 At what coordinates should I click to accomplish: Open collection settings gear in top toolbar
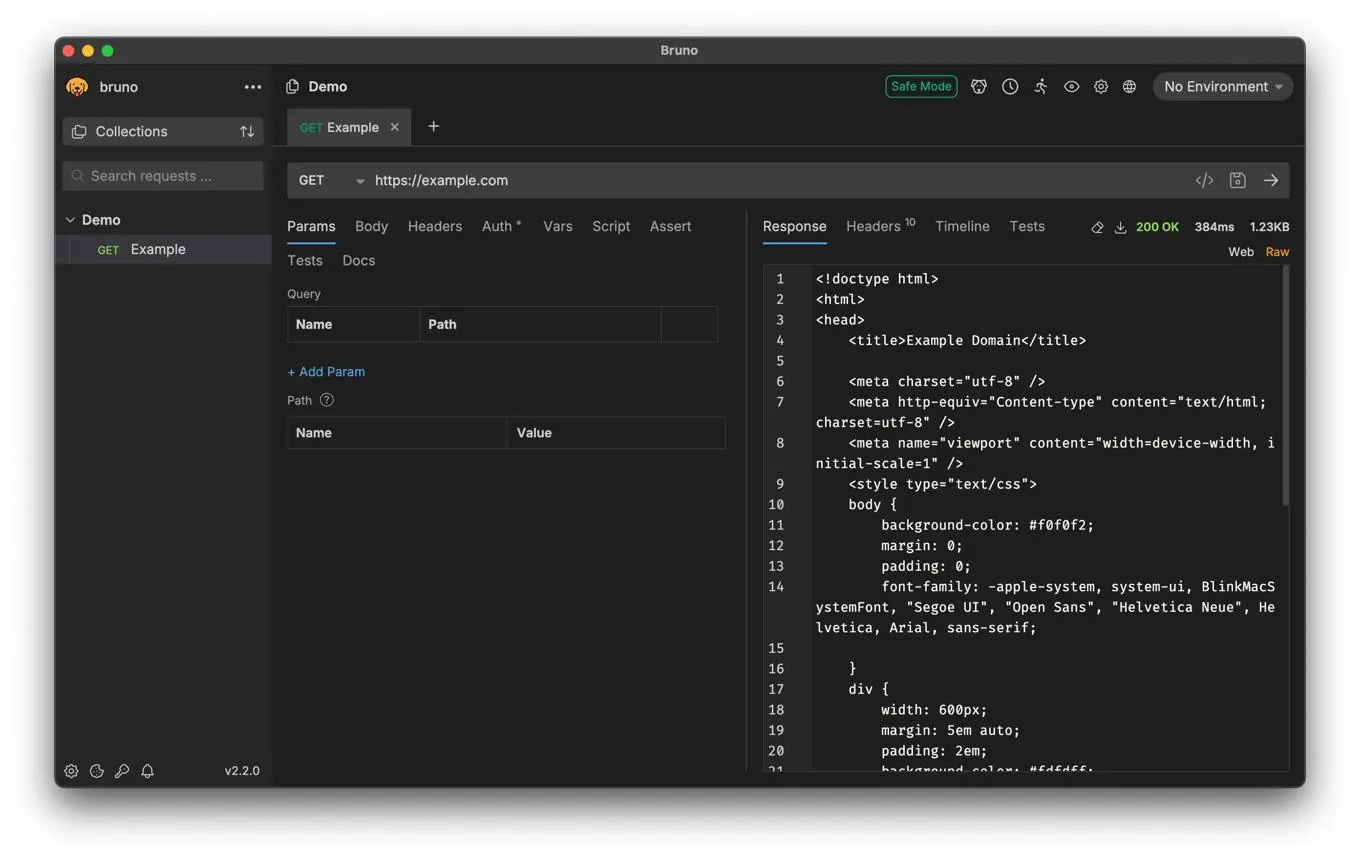tap(1100, 87)
